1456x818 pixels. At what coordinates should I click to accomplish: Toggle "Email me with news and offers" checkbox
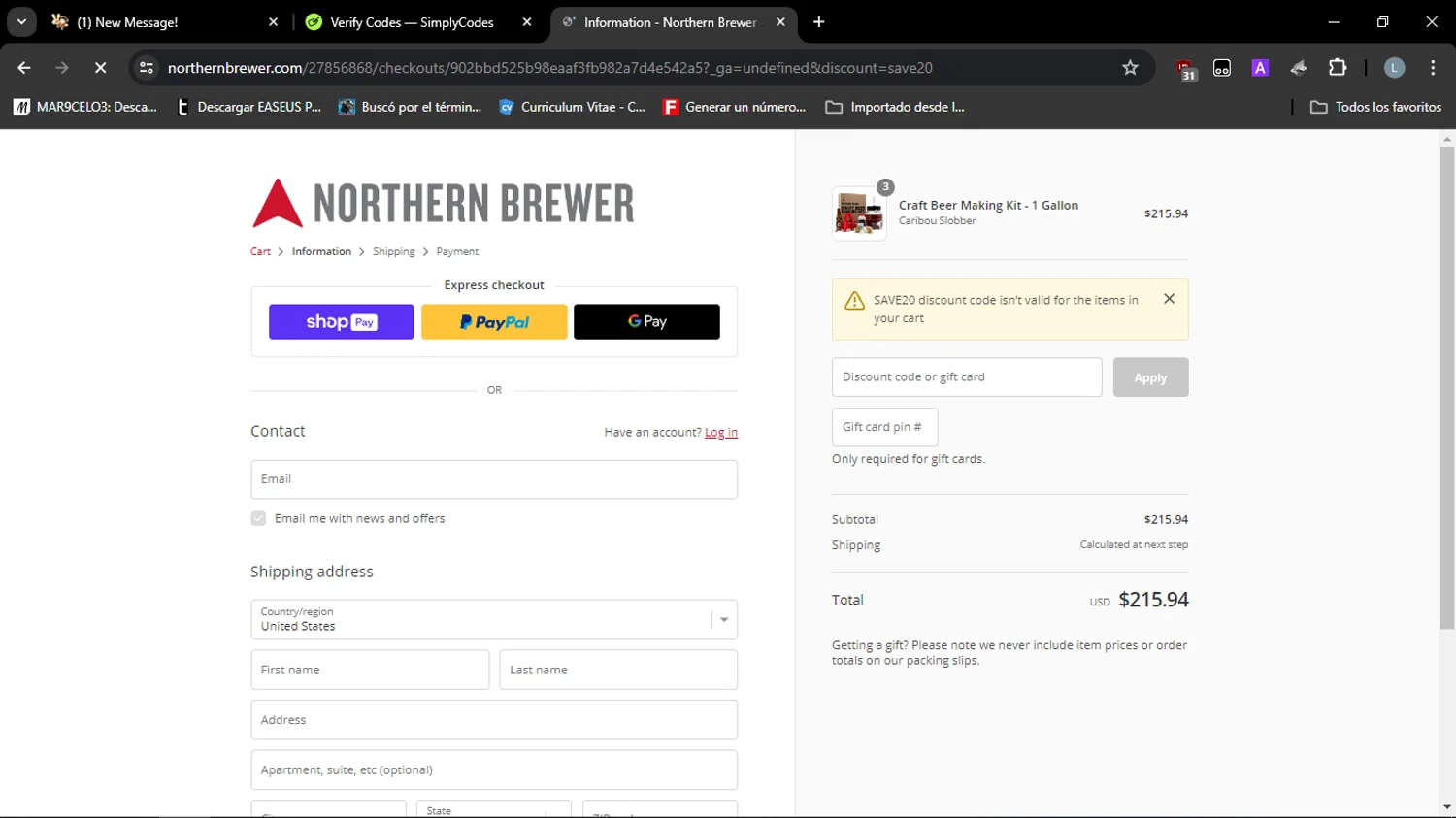click(x=258, y=518)
